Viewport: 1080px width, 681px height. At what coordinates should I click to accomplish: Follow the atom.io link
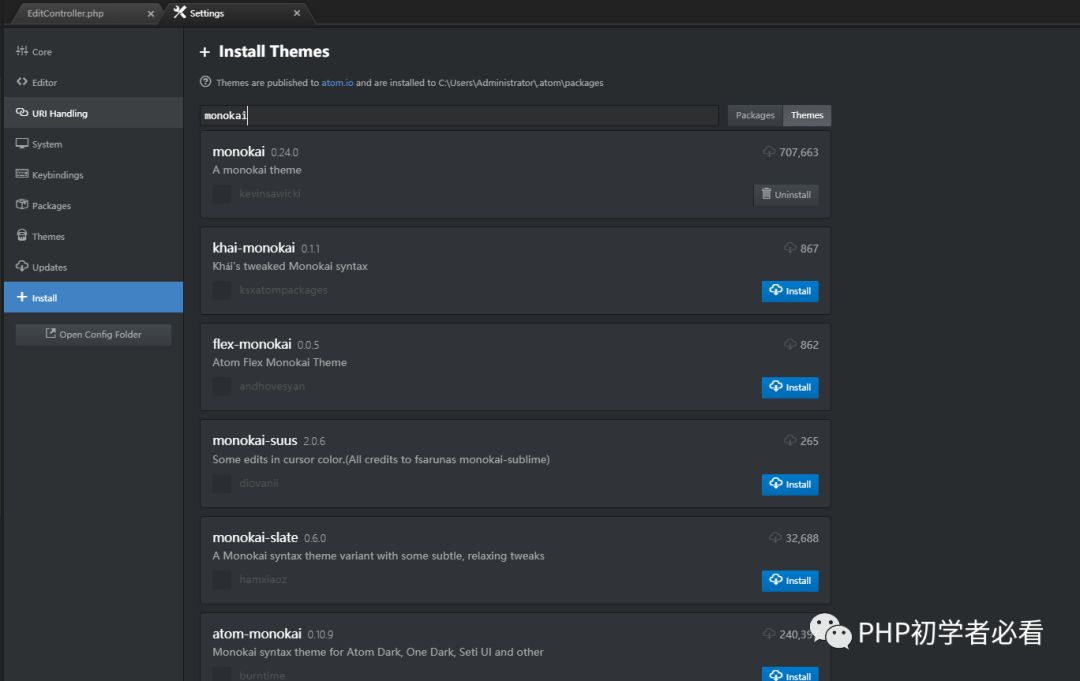click(337, 83)
